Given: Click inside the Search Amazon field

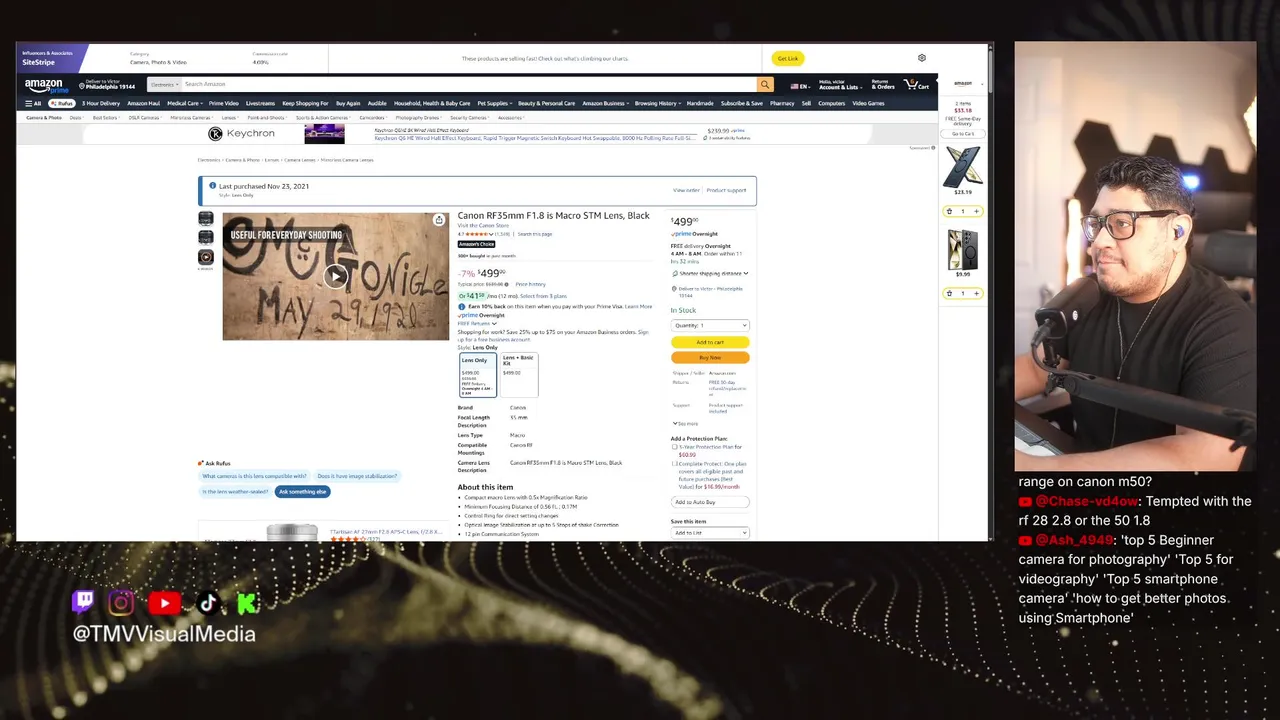Looking at the screenshot, I should pyautogui.click(x=469, y=85).
